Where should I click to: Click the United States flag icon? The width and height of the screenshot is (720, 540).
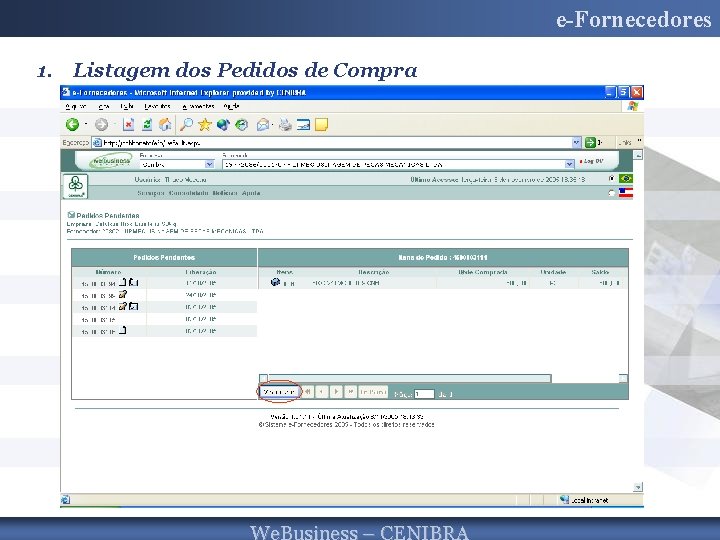pos(625,193)
